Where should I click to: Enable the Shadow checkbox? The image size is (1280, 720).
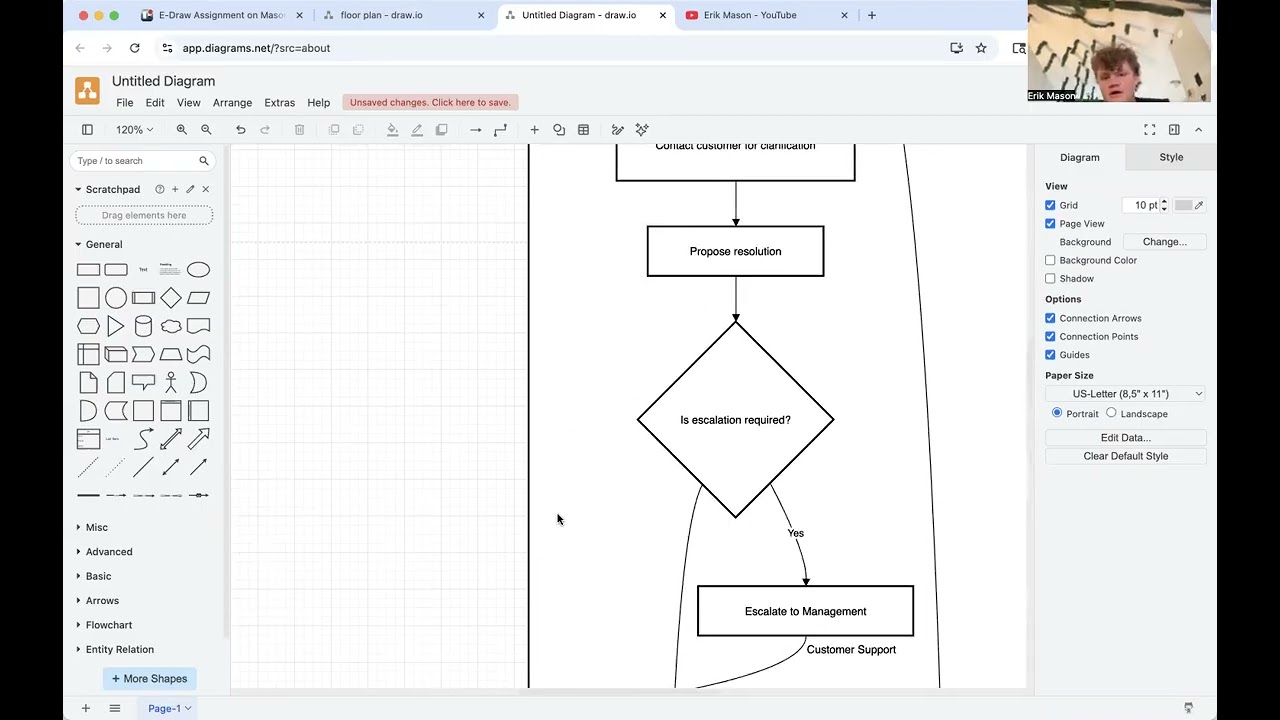(x=1050, y=279)
